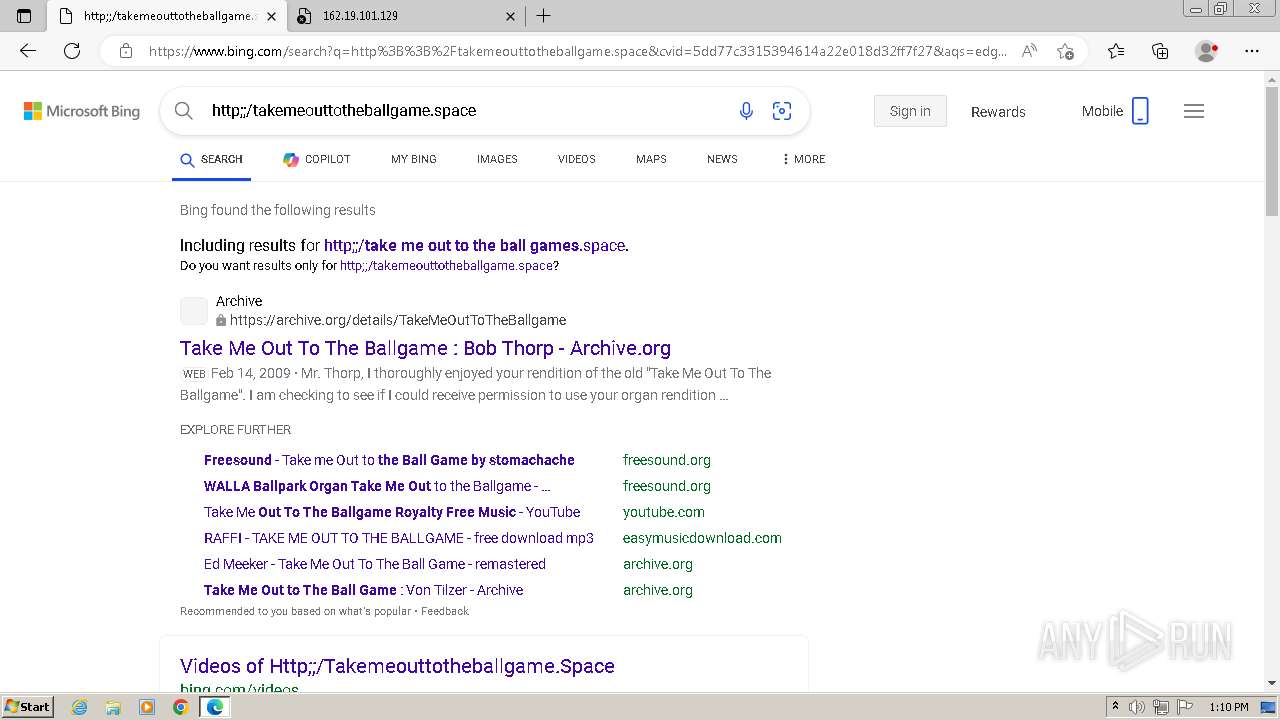
Task: Close the takemeouttotheballgame tab
Action: coord(271,16)
